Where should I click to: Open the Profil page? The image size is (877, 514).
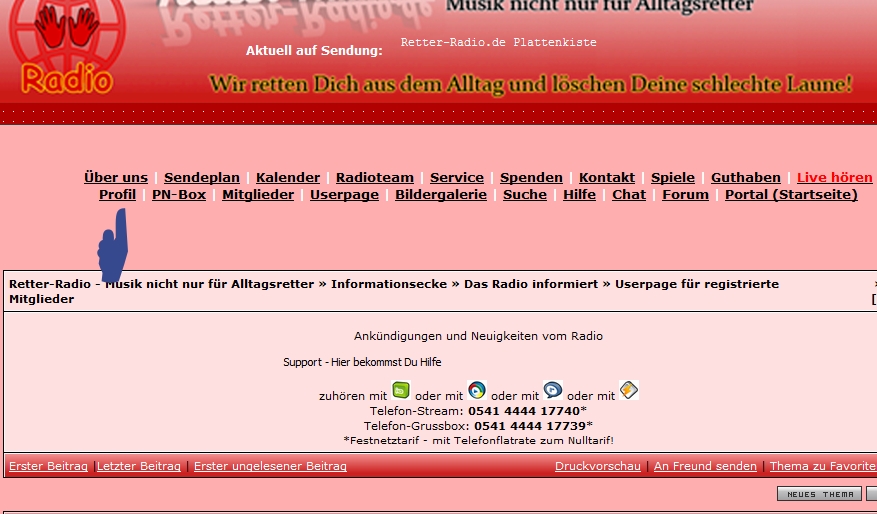117,194
